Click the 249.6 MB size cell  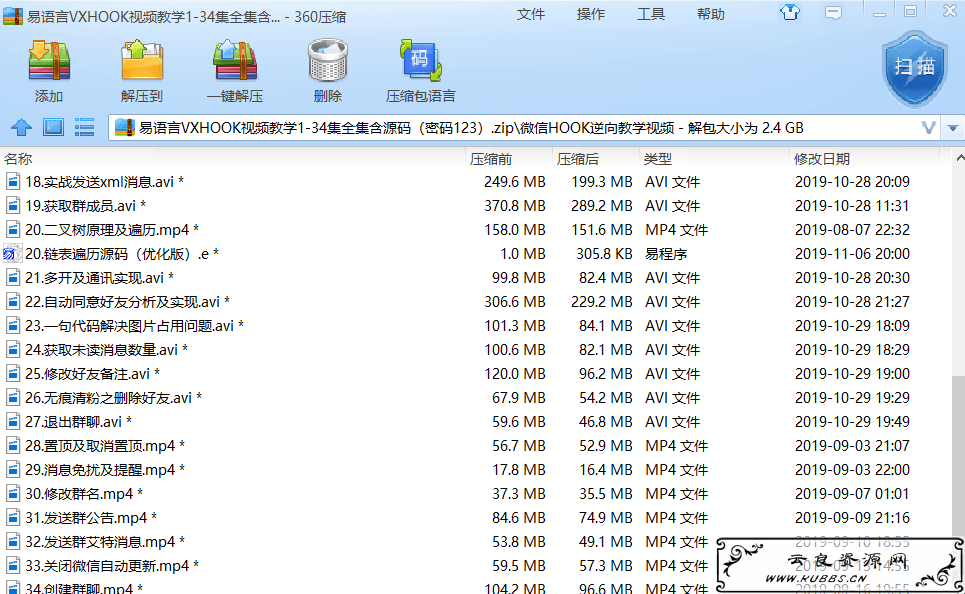tap(515, 182)
